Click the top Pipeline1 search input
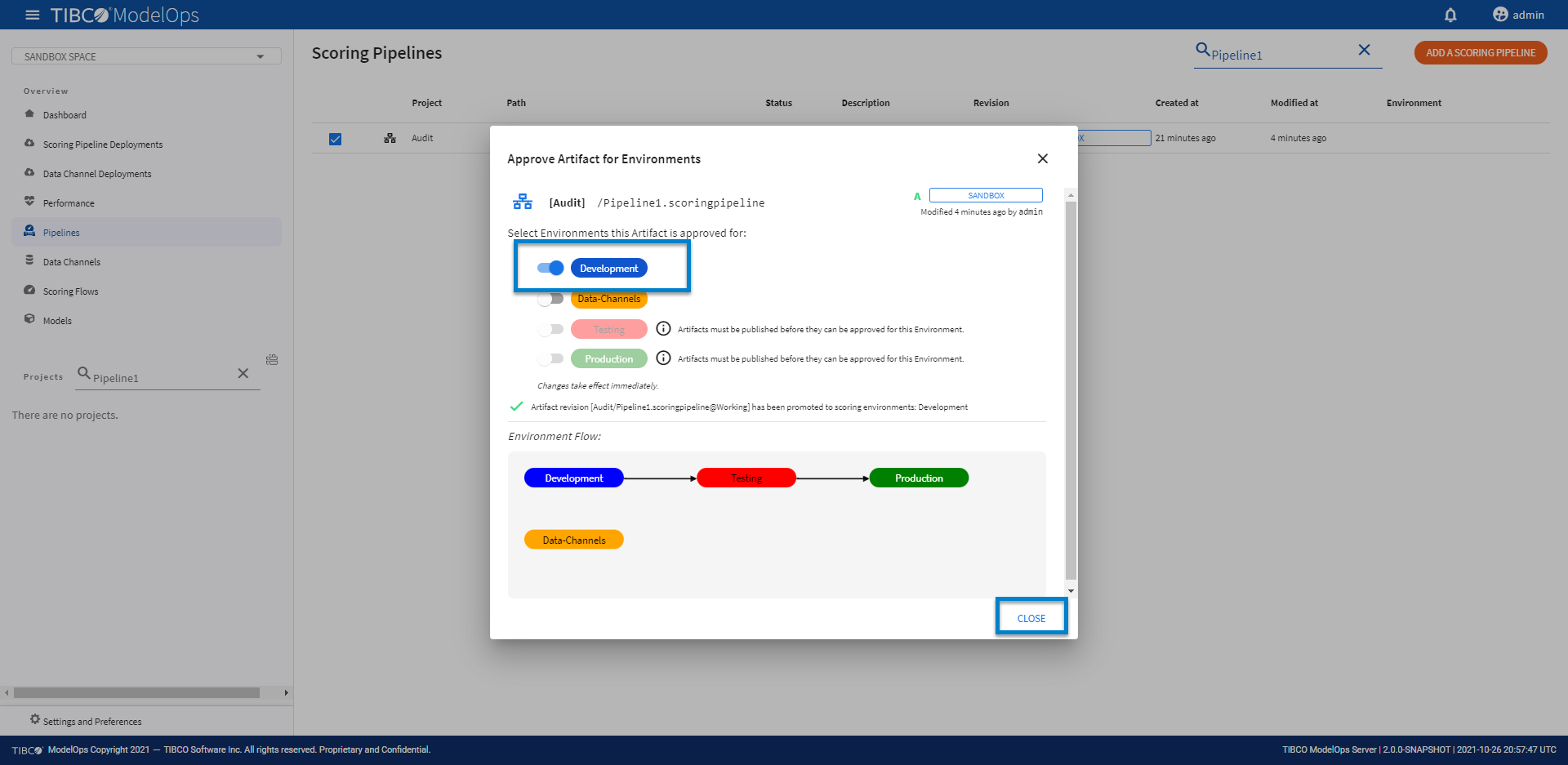This screenshot has width=1568, height=765. click(x=1281, y=55)
